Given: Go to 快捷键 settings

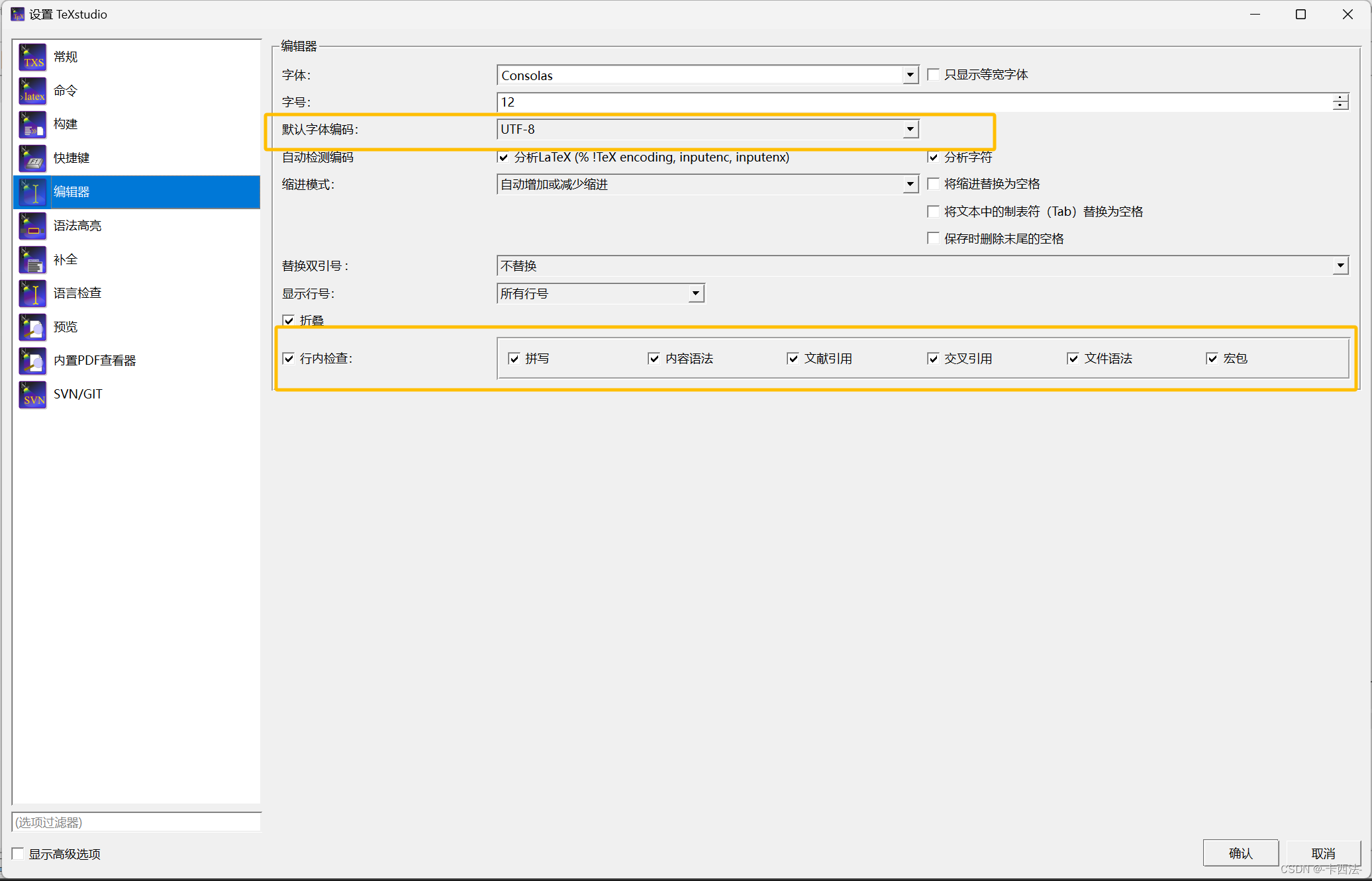Looking at the screenshot, I should tap(136, 158).
